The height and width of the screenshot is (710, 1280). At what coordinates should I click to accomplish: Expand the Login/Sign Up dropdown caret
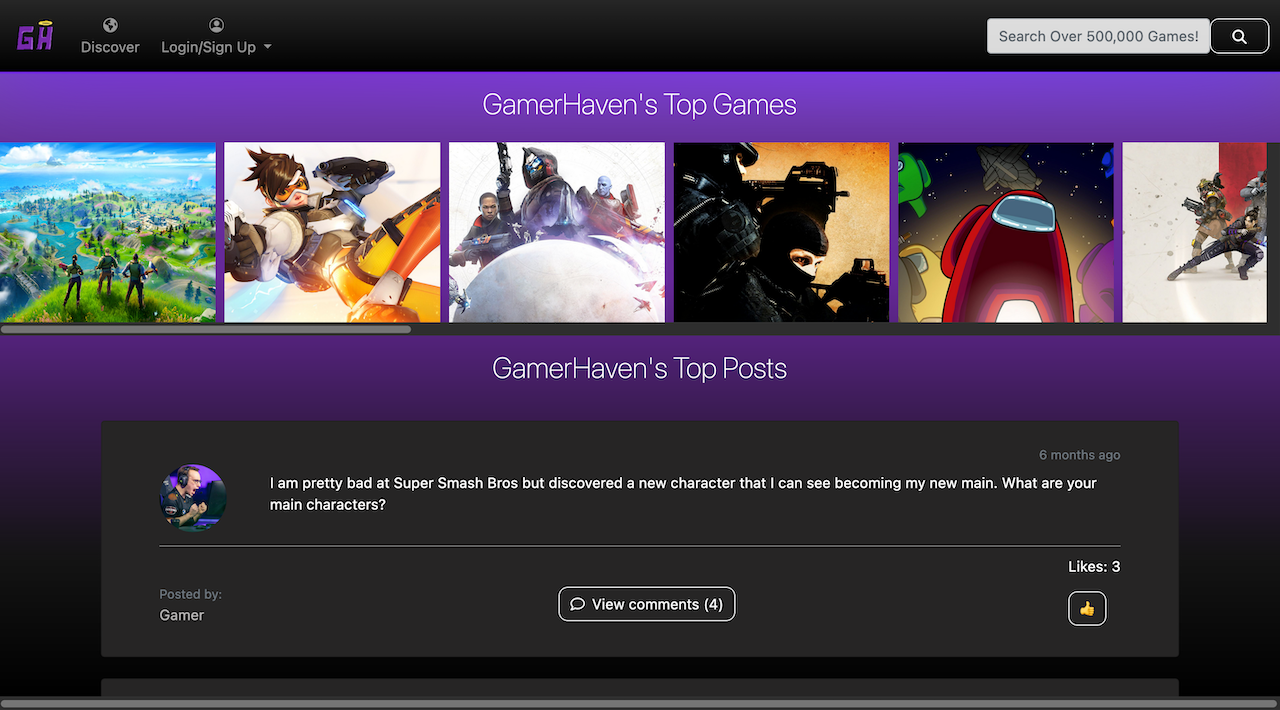click(268, 48)
